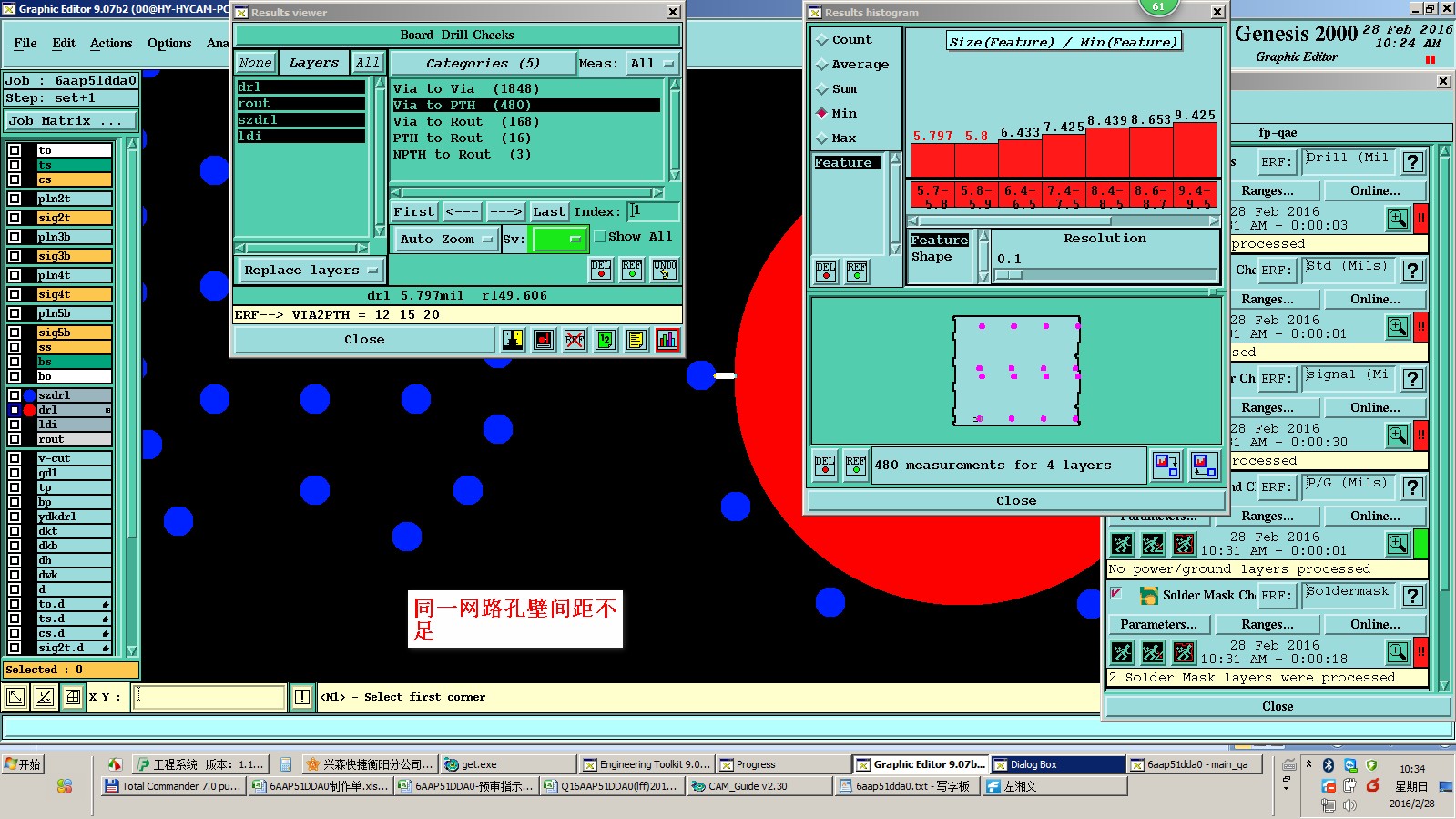
Task: Open histogram icon in Results viewer
Action: (667, 340)
